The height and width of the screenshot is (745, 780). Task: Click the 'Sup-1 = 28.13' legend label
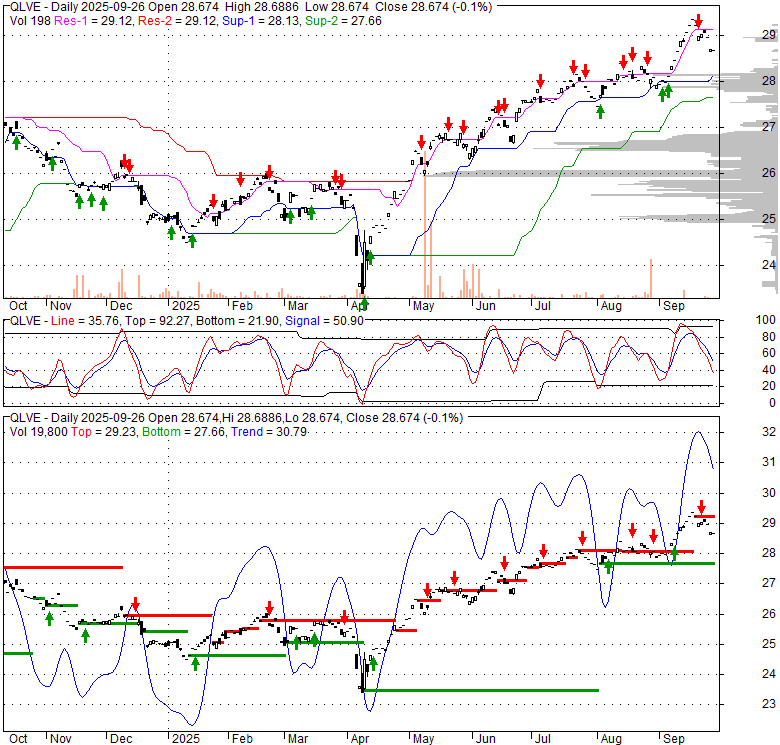click(x=261, y=21)
